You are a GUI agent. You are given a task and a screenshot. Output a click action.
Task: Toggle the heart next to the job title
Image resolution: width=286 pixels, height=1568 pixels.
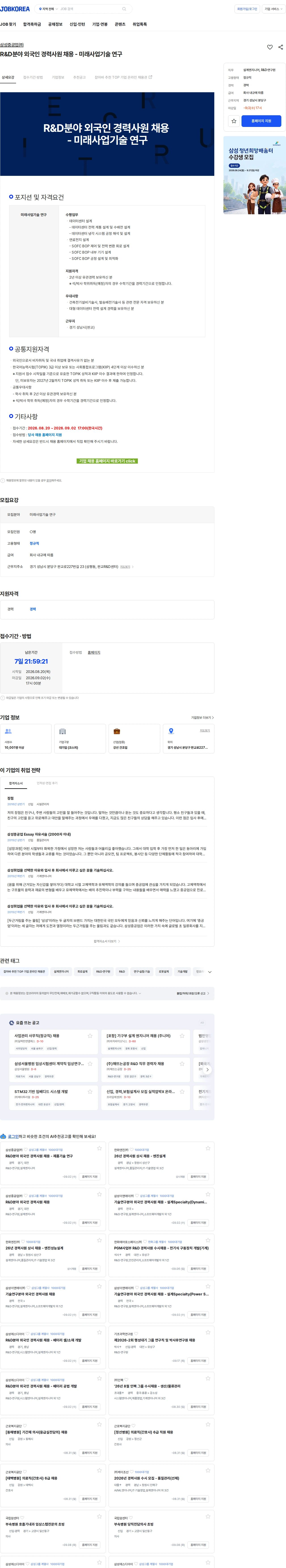pyautogui.click(x=269, y=47)
